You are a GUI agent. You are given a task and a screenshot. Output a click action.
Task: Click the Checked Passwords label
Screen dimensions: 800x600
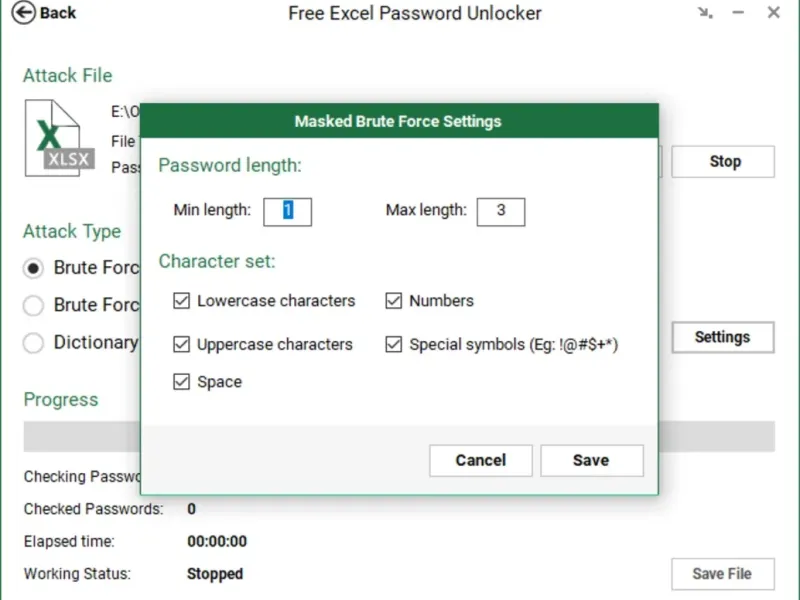point(93,509)
